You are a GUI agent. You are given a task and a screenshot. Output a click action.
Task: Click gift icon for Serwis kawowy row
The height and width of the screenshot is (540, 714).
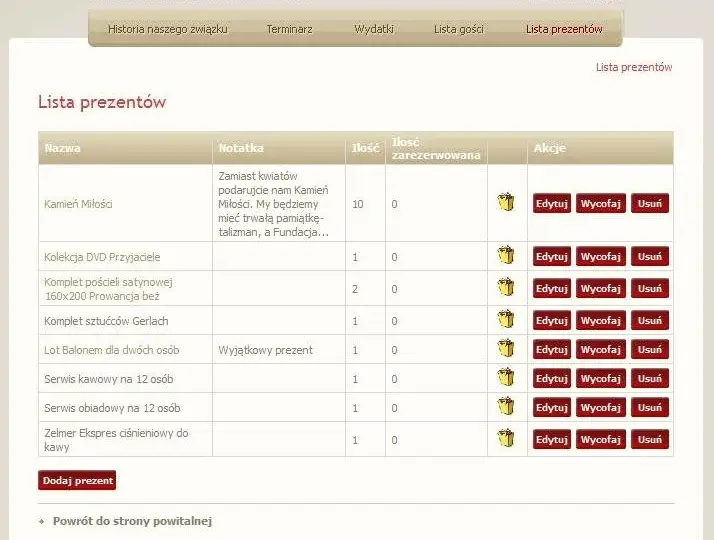coord(506,377)
